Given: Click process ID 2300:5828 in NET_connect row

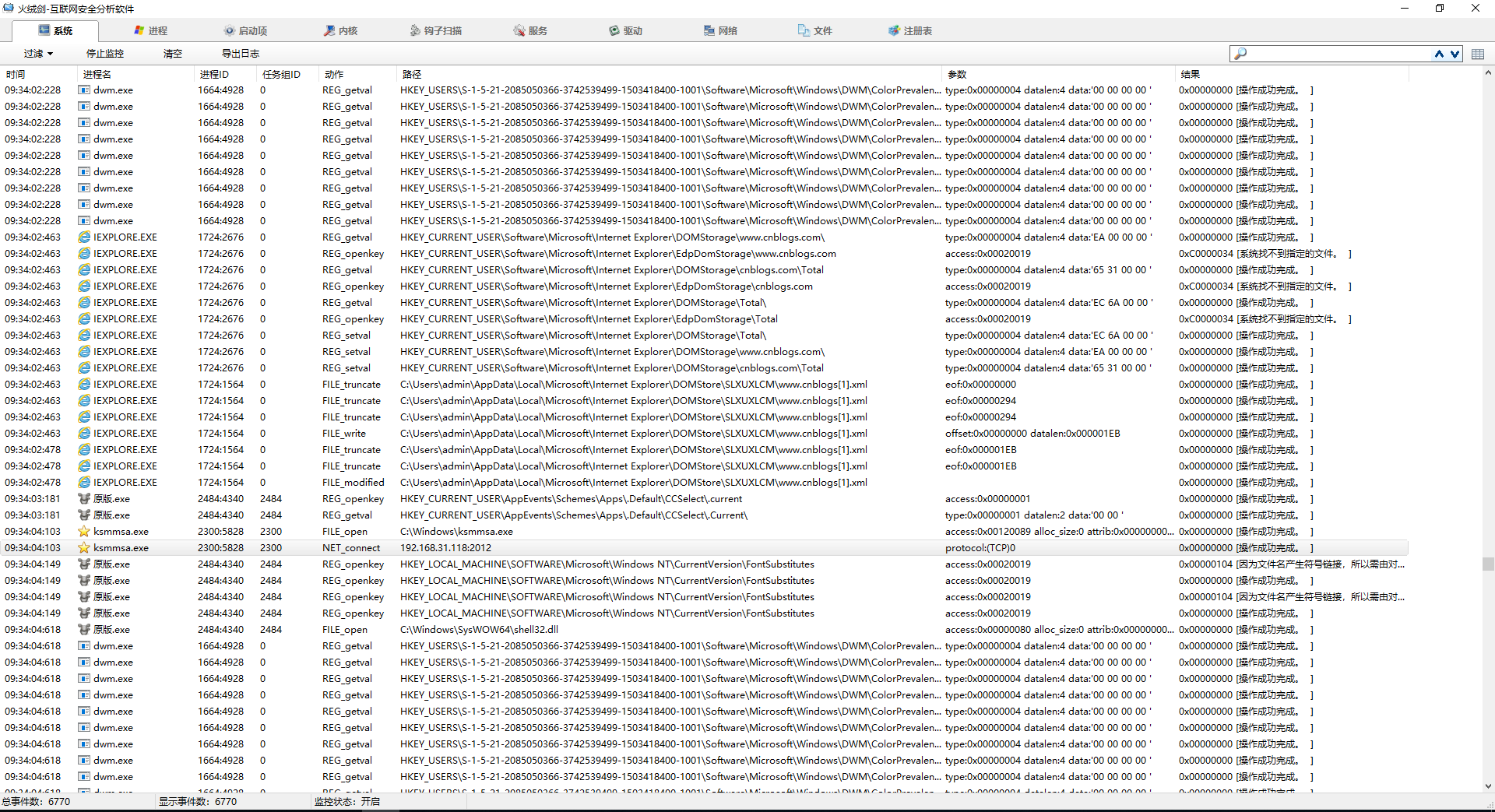Looking at the screenshot, I should (220, 548).
